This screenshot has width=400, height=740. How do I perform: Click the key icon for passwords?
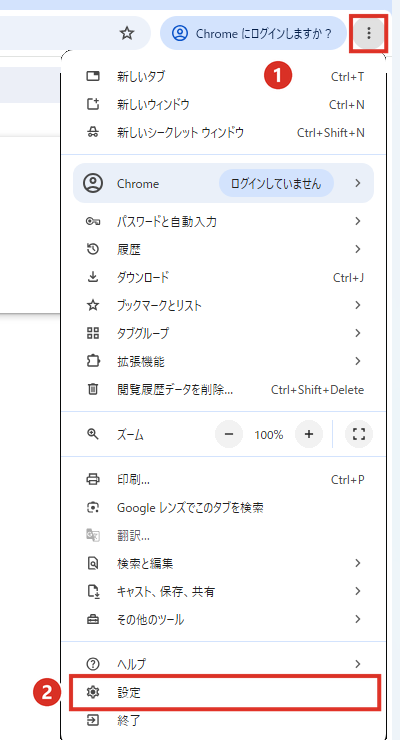[93, 221]
